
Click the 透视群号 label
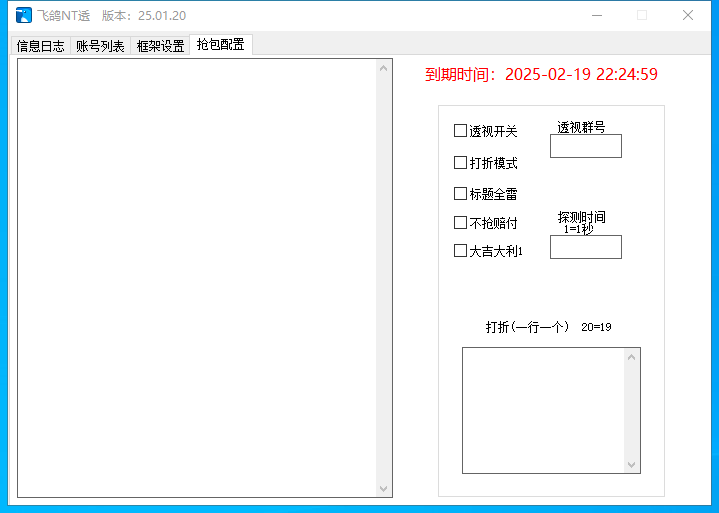581,127
